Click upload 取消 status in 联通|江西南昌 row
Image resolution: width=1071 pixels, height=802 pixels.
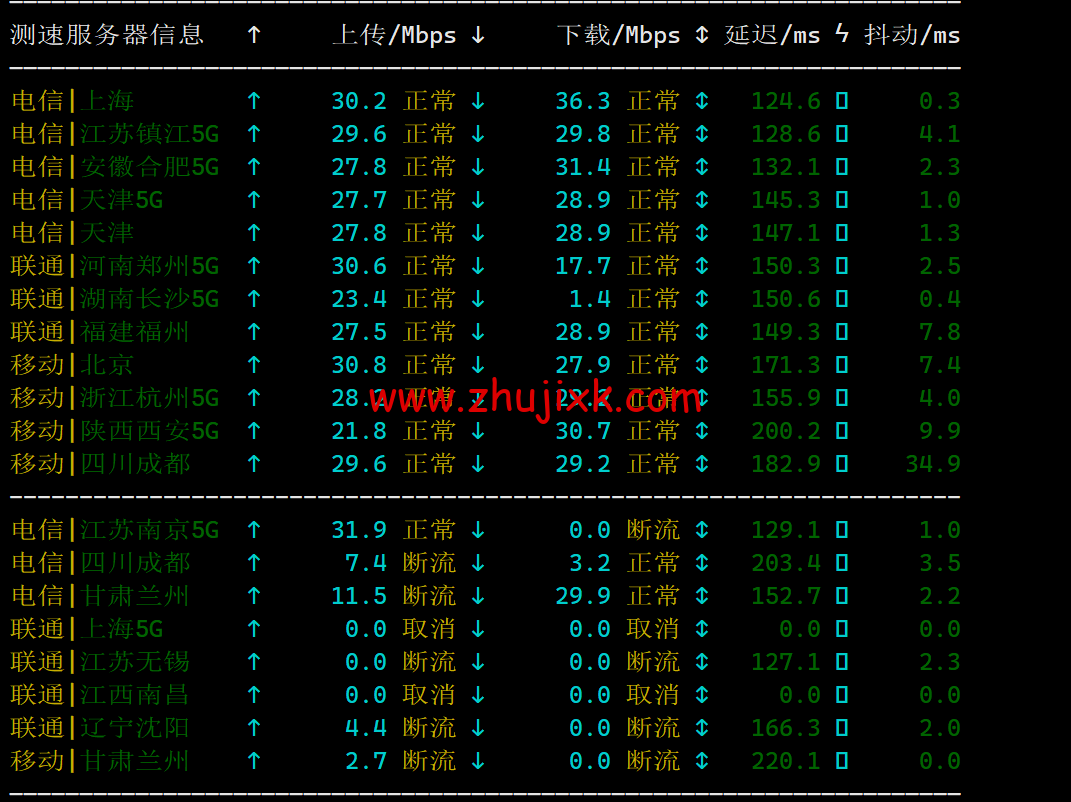[429, 695]
